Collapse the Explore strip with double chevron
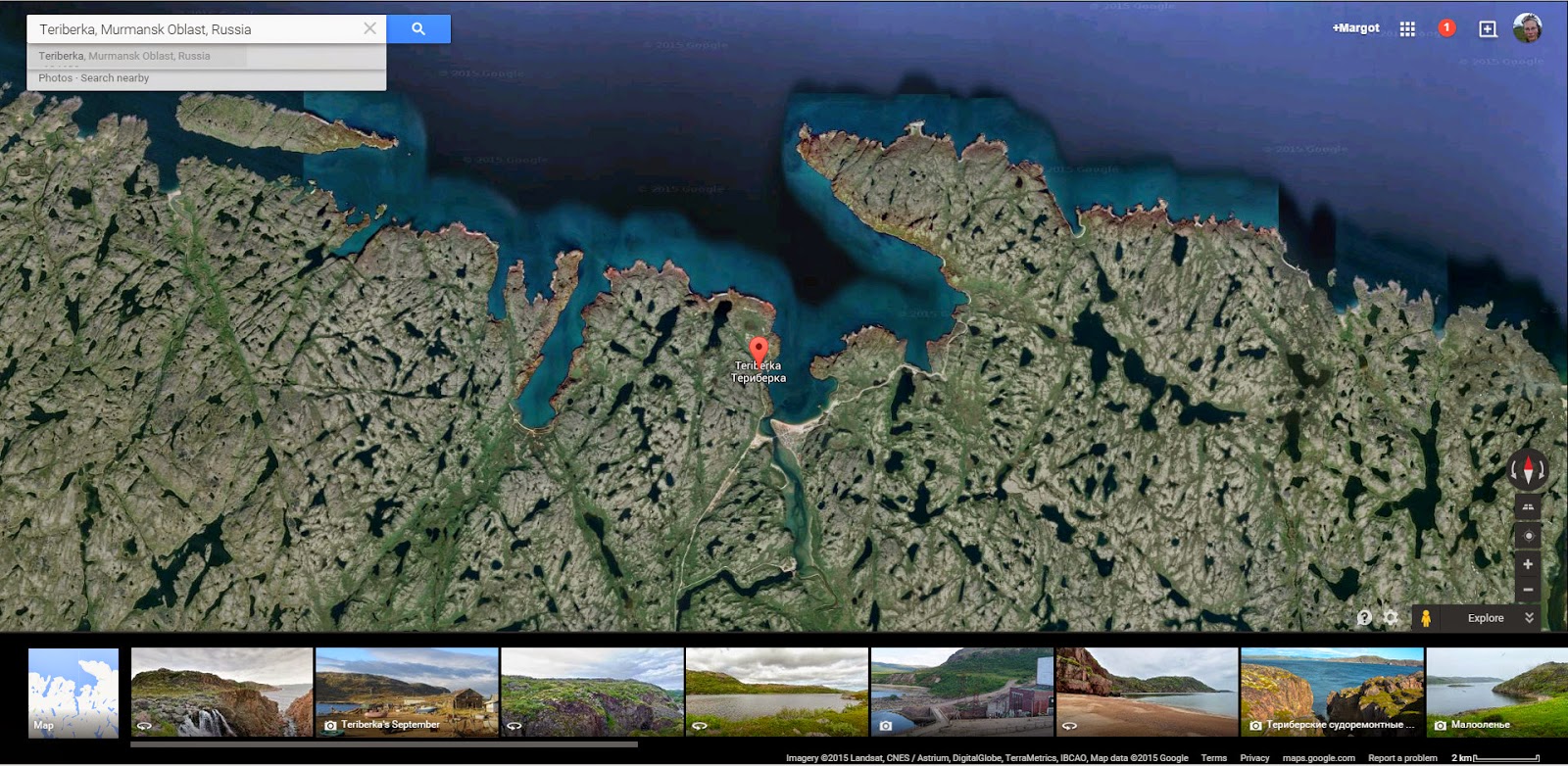This screenshot has width=1568, height=766. [1529, 618]
